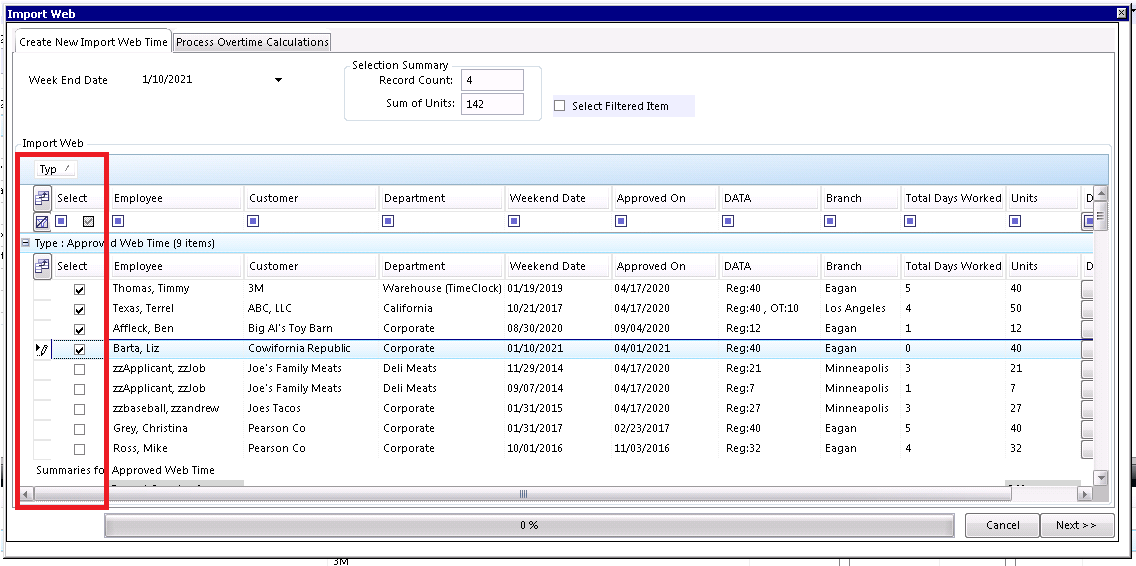Image resolution: width=1136 pixels, height=566 pixels.
Task: Select the Big Al's Toy Barn cell
Action: click(x=311, y=328)
